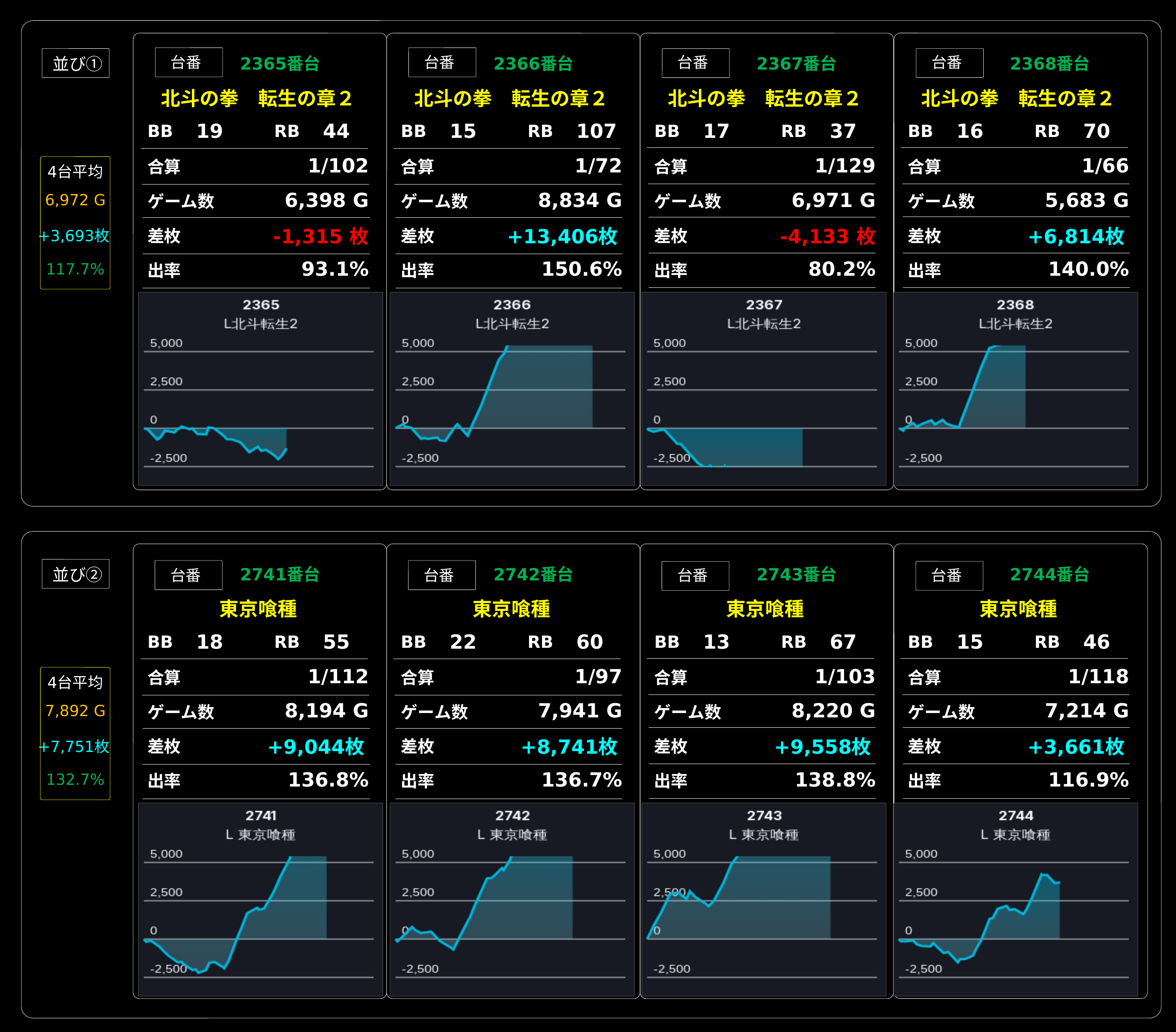This screenshot has height=1032, width=1176.
Task: Select machine number 2367番台
Action: [796, 63]
